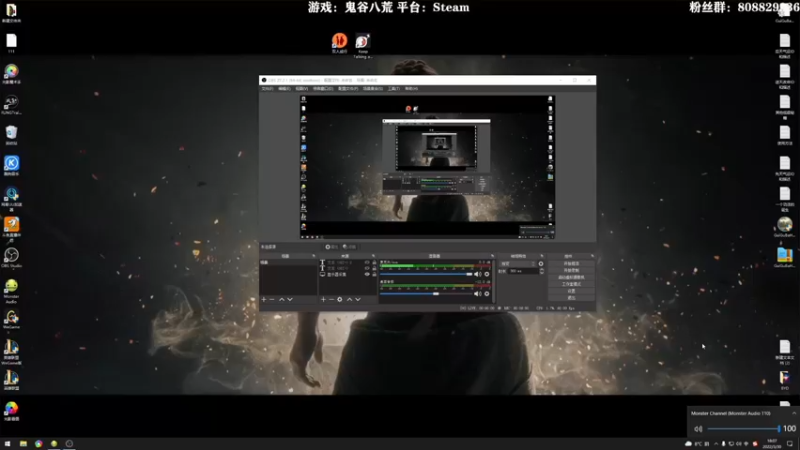The image size is (800, 450).
Task: Open source properties gear in Sources dock
Action: (340, 299)
